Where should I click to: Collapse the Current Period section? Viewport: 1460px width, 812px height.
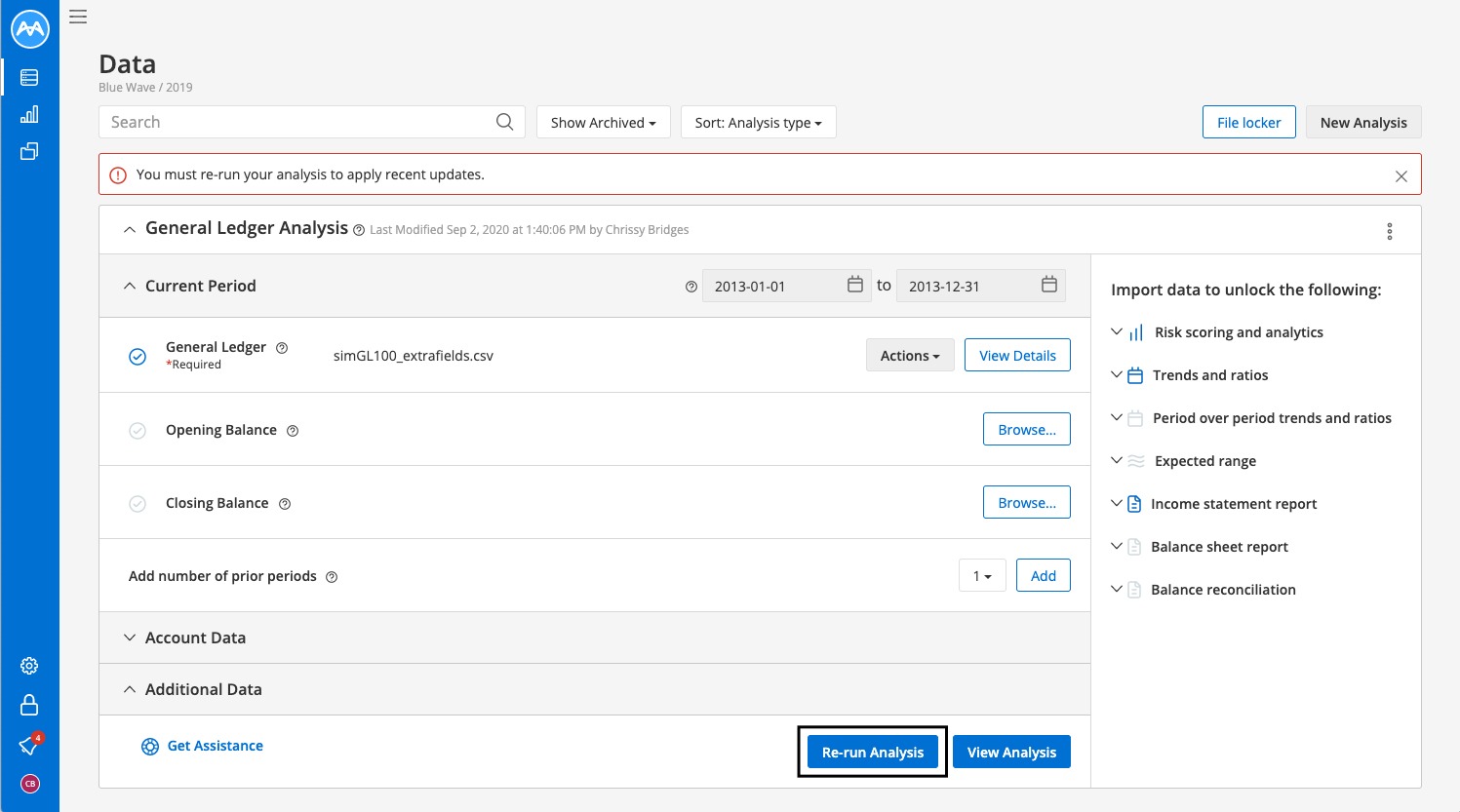pos(130,287)
